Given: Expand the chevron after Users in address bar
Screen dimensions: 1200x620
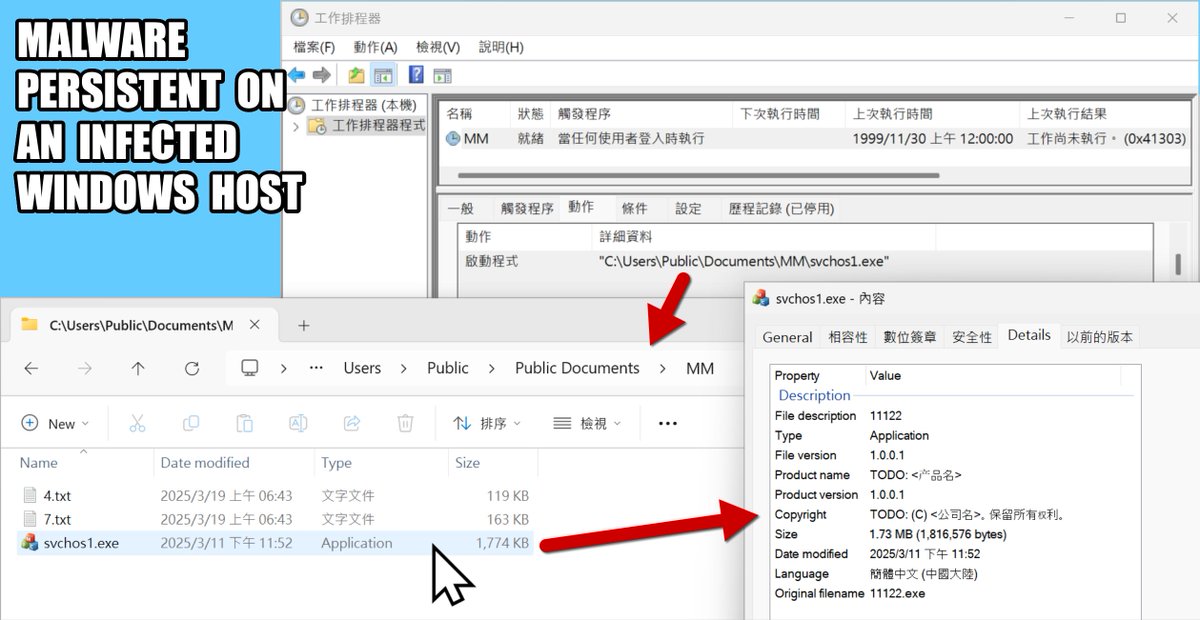Looking at the screenshot, I should pos(404,368).
